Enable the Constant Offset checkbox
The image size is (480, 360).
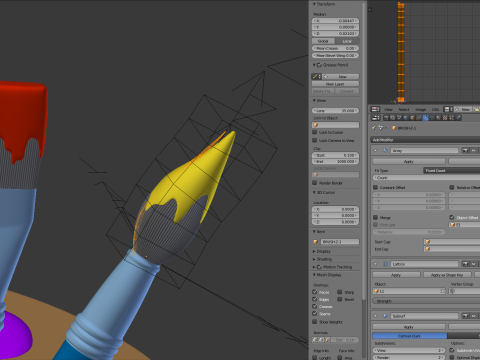[375, 187]
